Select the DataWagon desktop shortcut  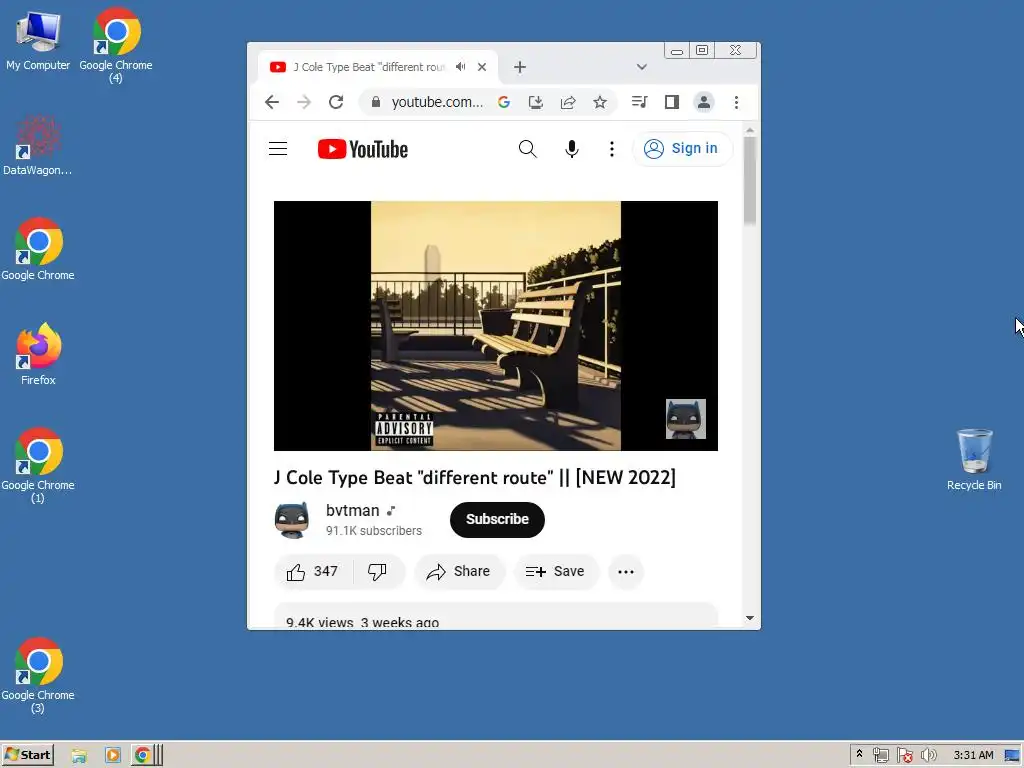[37, 145]
